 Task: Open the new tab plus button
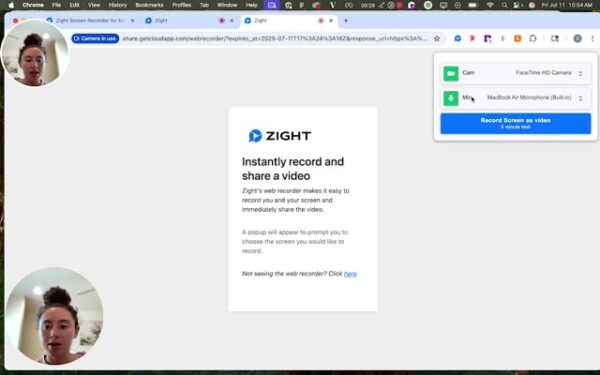point(346,21)
